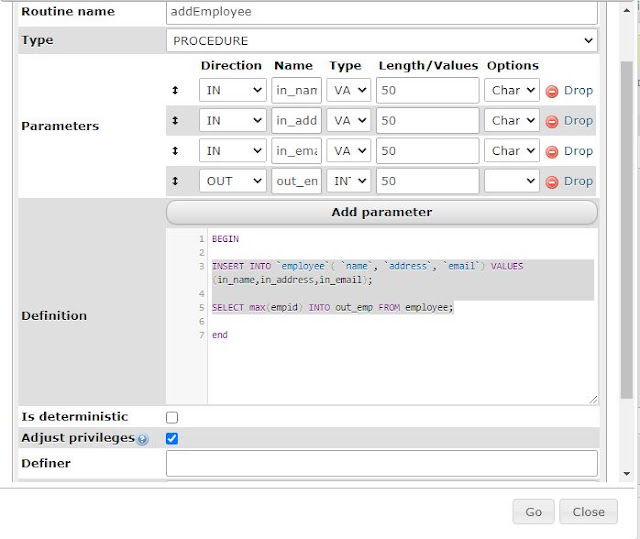Untick the Adjust privileges checkbox

tap(172, 438)
